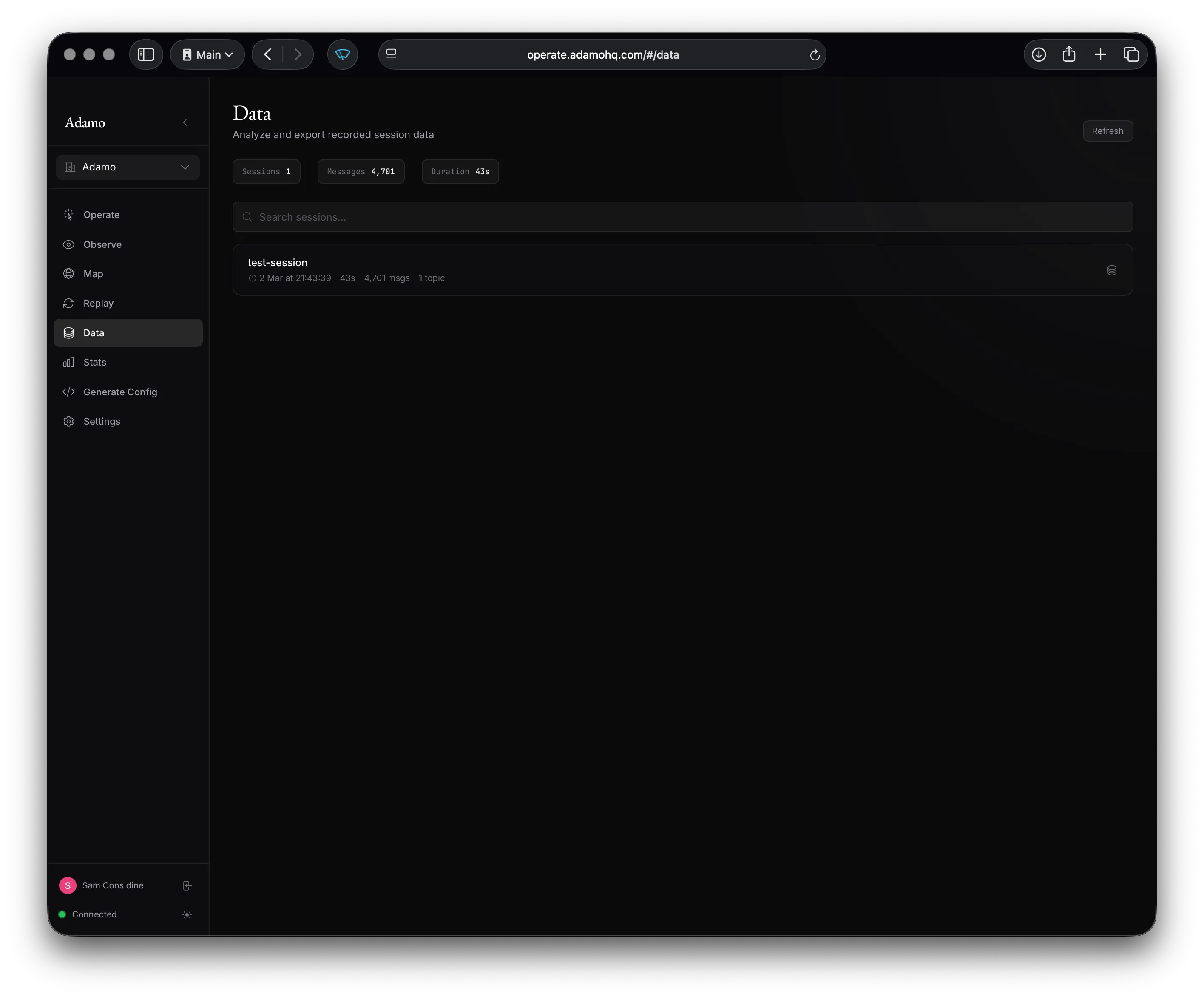
Task: Click the 4,701 msgs text
Action: (387, 278)
